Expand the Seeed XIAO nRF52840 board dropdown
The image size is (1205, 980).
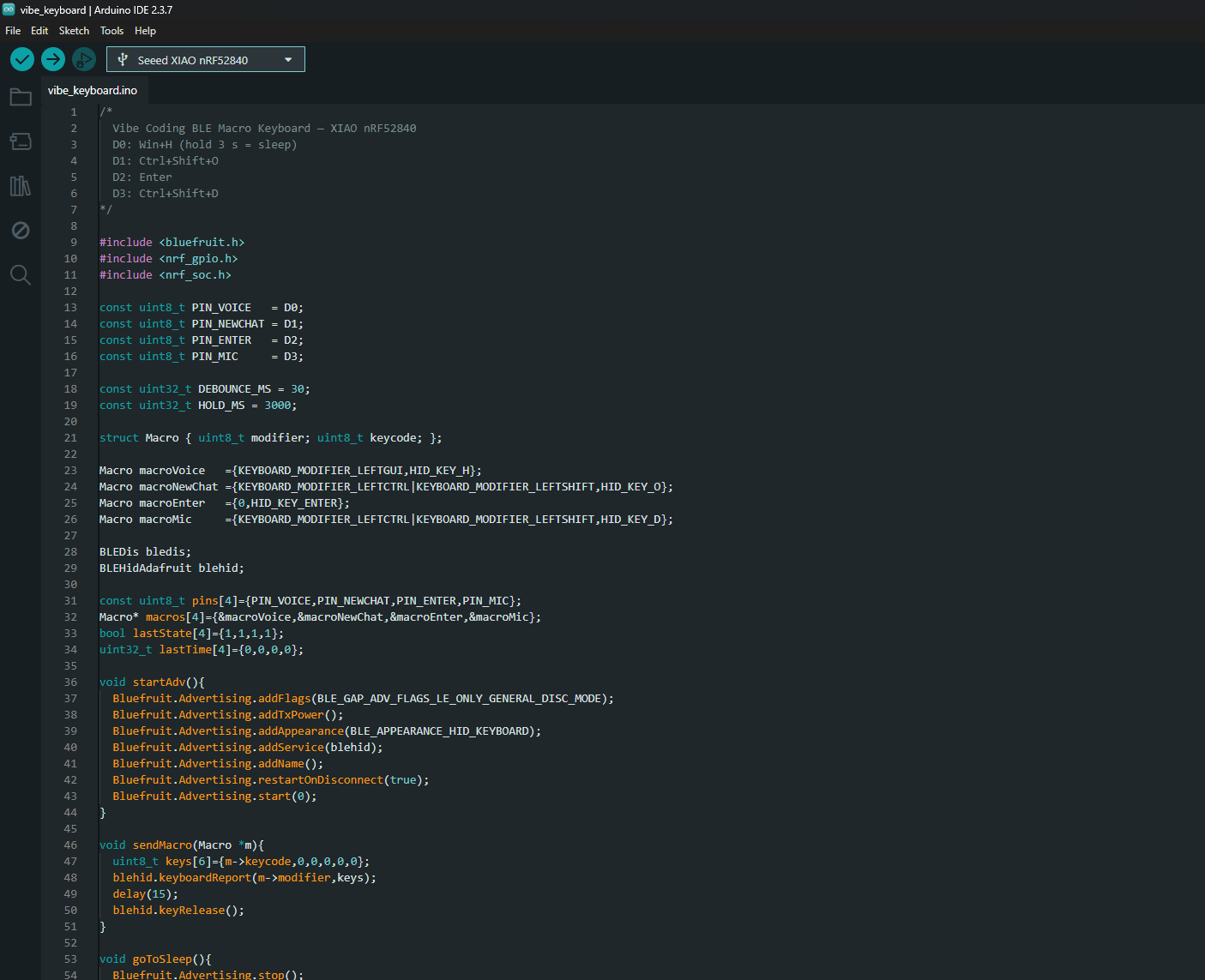point(206,59)
